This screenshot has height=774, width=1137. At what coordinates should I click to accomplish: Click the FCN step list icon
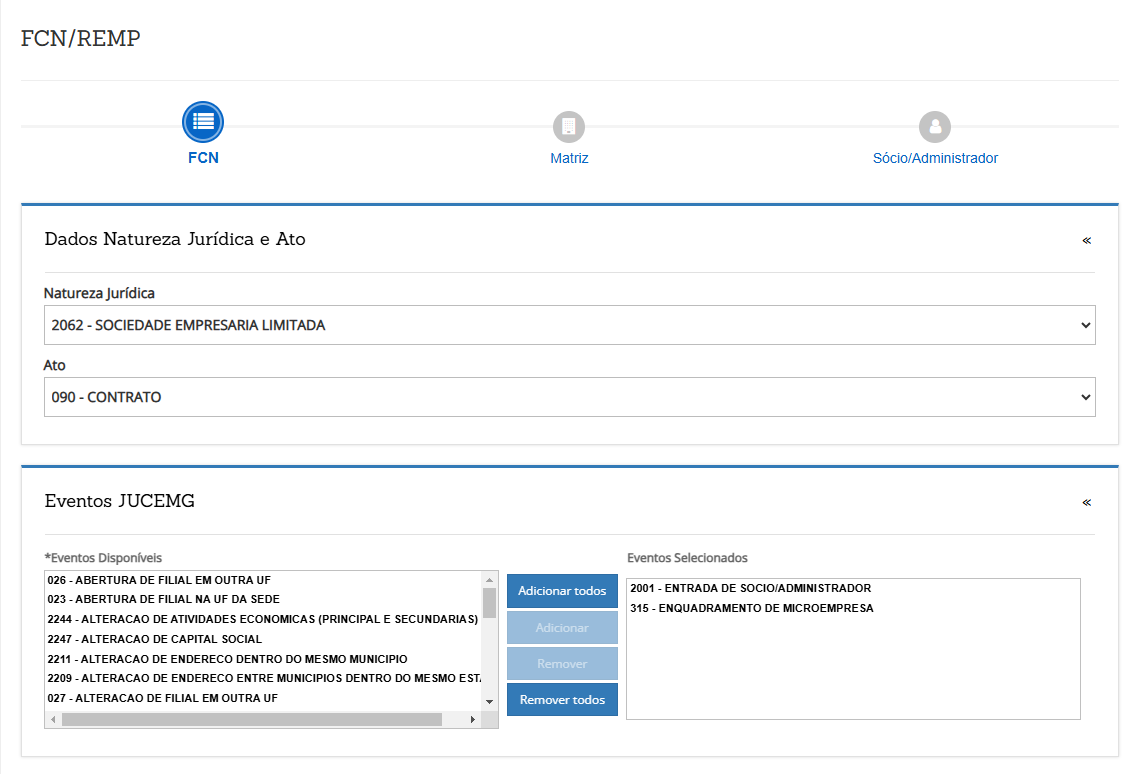[x=203, y=122]
